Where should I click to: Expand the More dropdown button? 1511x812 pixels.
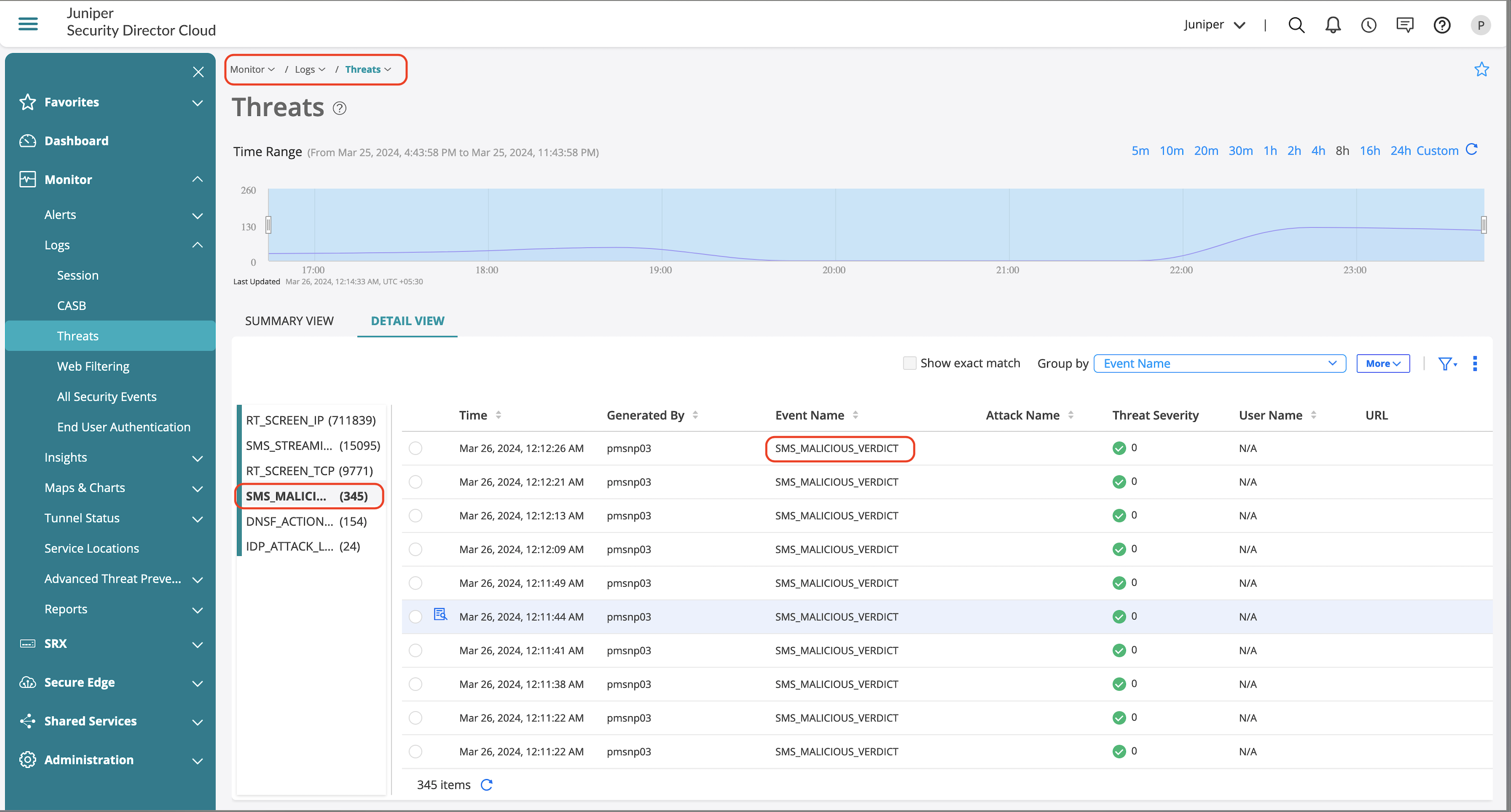coord(1382,363)
